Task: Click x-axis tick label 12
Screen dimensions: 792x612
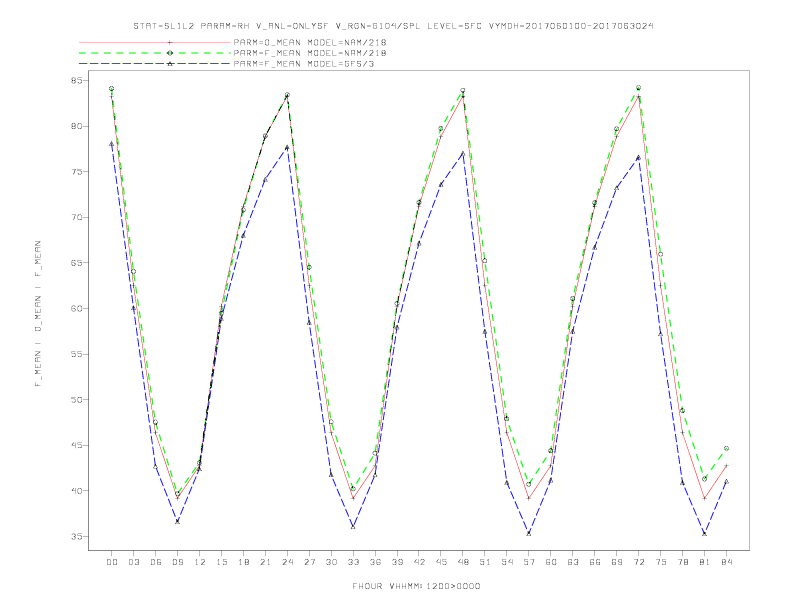Action: [200, 562]
